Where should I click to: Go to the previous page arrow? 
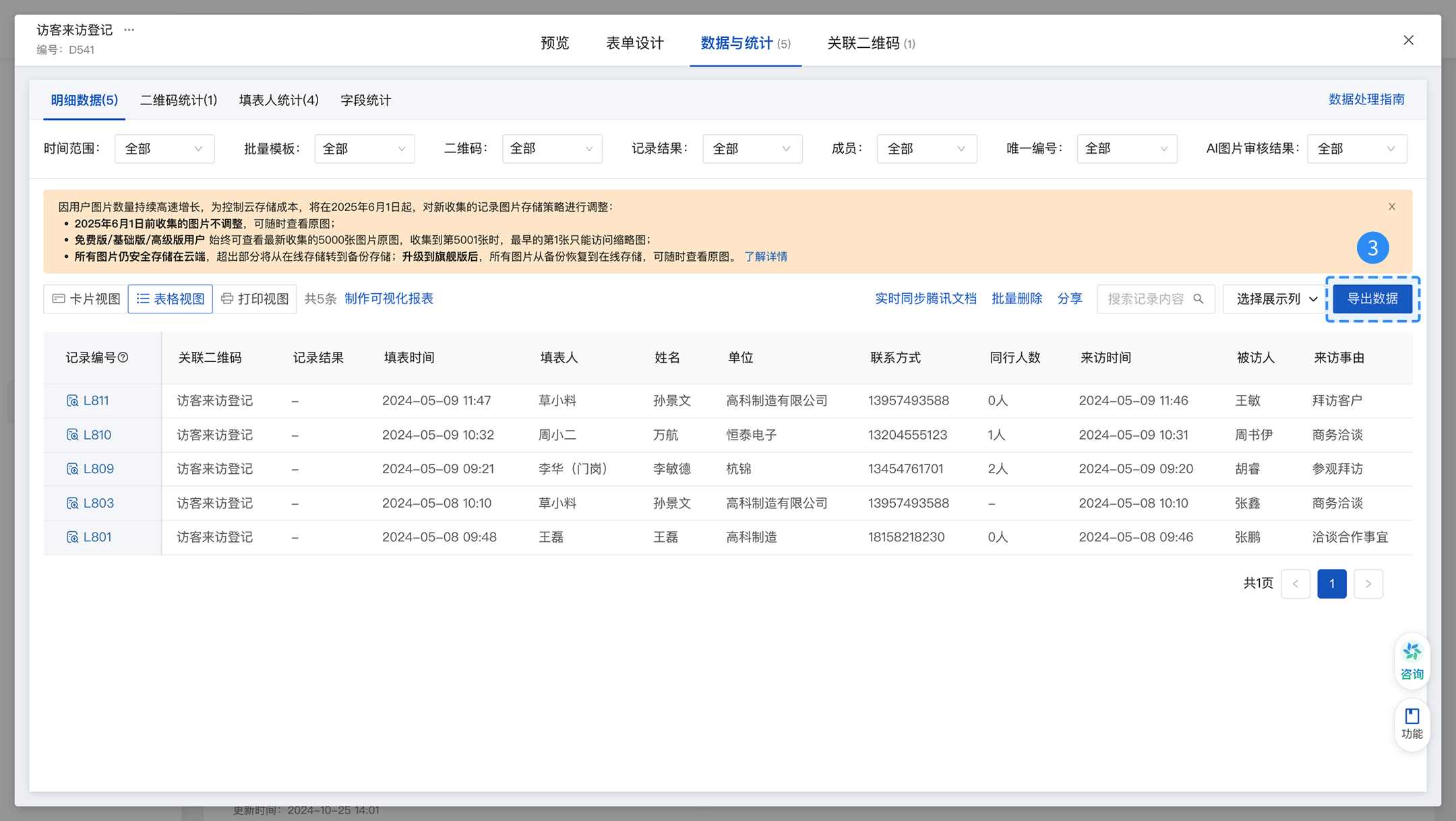click(1295, 584)
